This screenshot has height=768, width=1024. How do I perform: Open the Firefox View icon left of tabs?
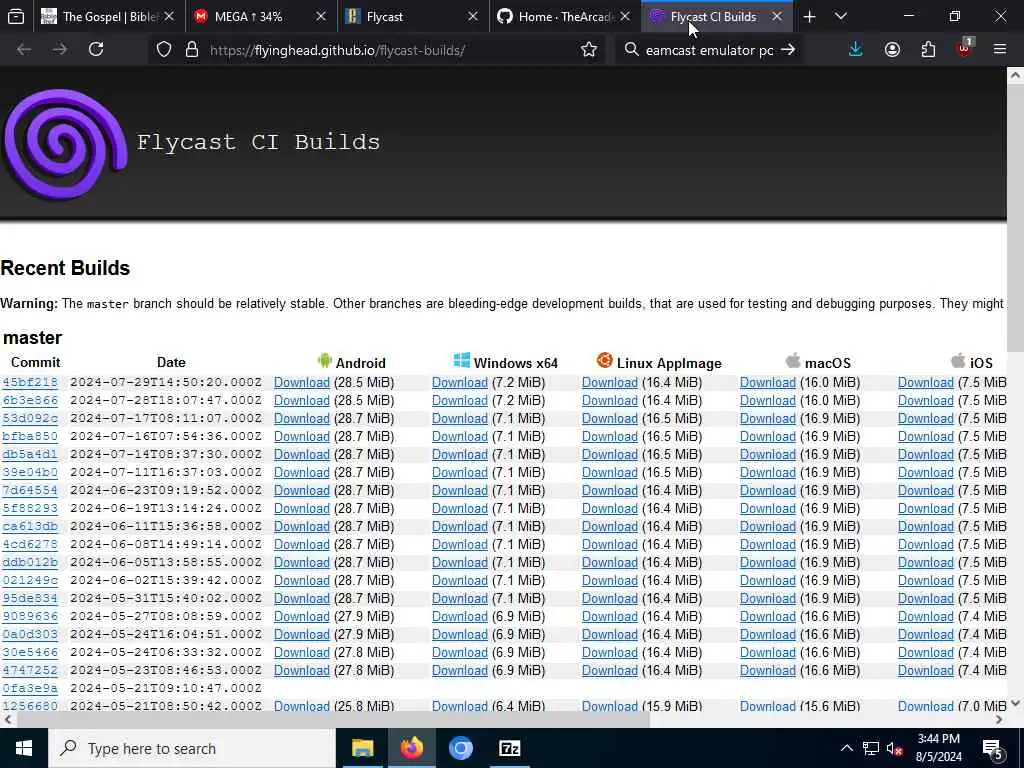16,17
